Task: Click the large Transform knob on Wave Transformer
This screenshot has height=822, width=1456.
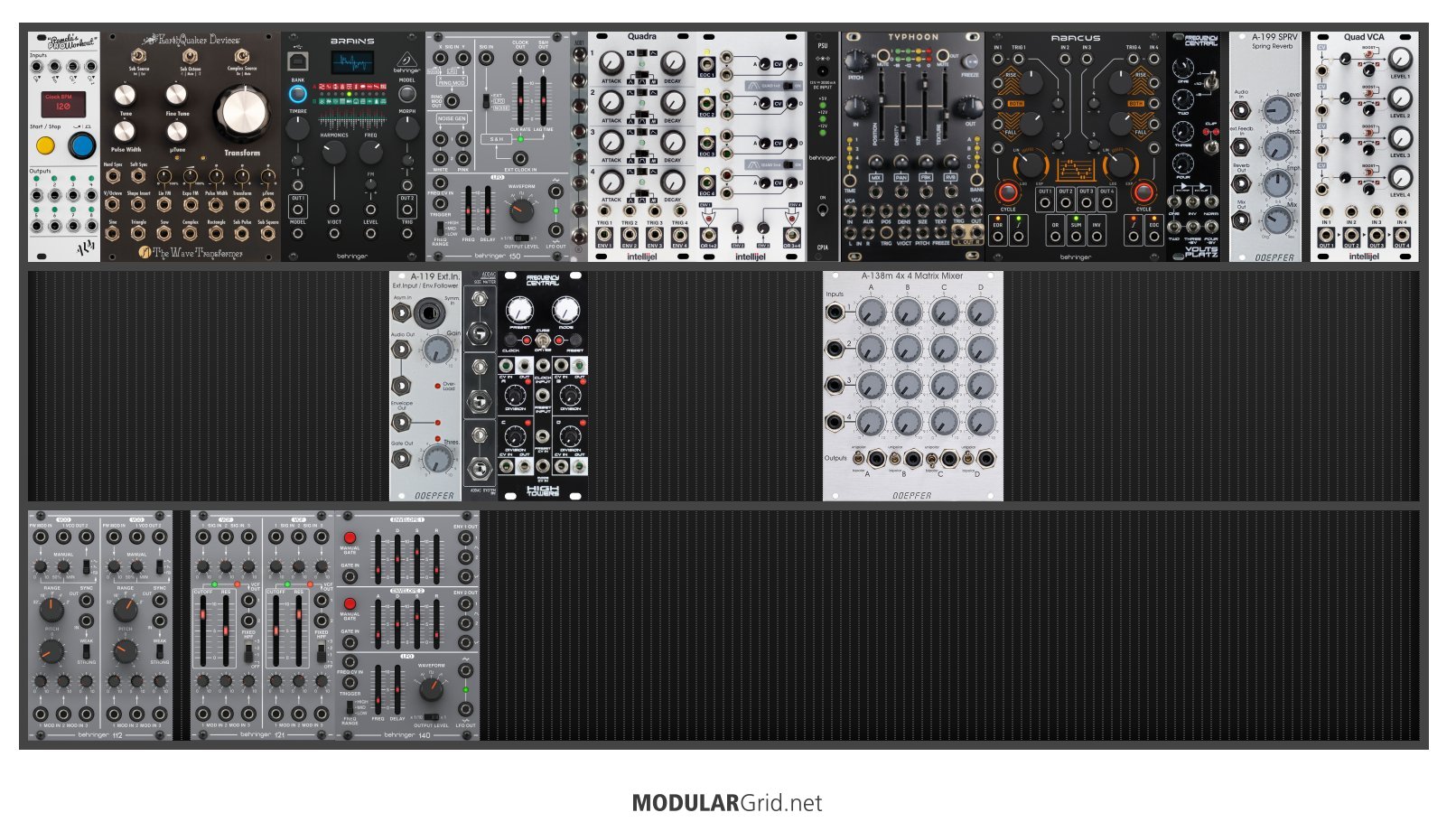Action: coord(241,114)
